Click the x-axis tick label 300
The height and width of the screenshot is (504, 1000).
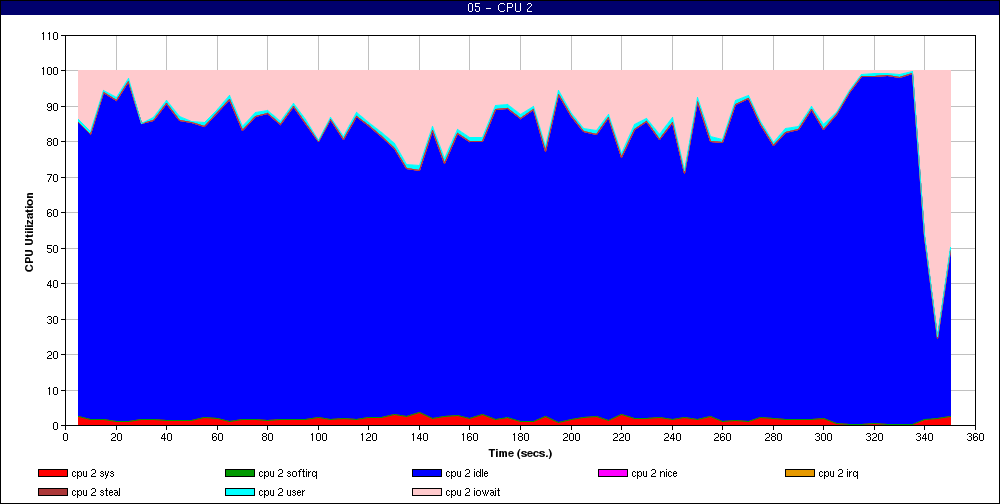coord(824,437)
